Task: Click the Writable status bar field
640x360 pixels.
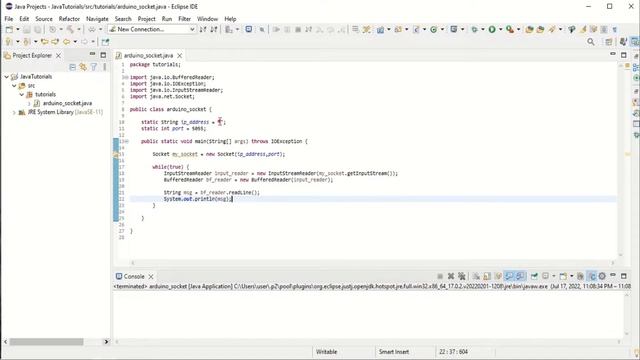Action: pos(326,351)
